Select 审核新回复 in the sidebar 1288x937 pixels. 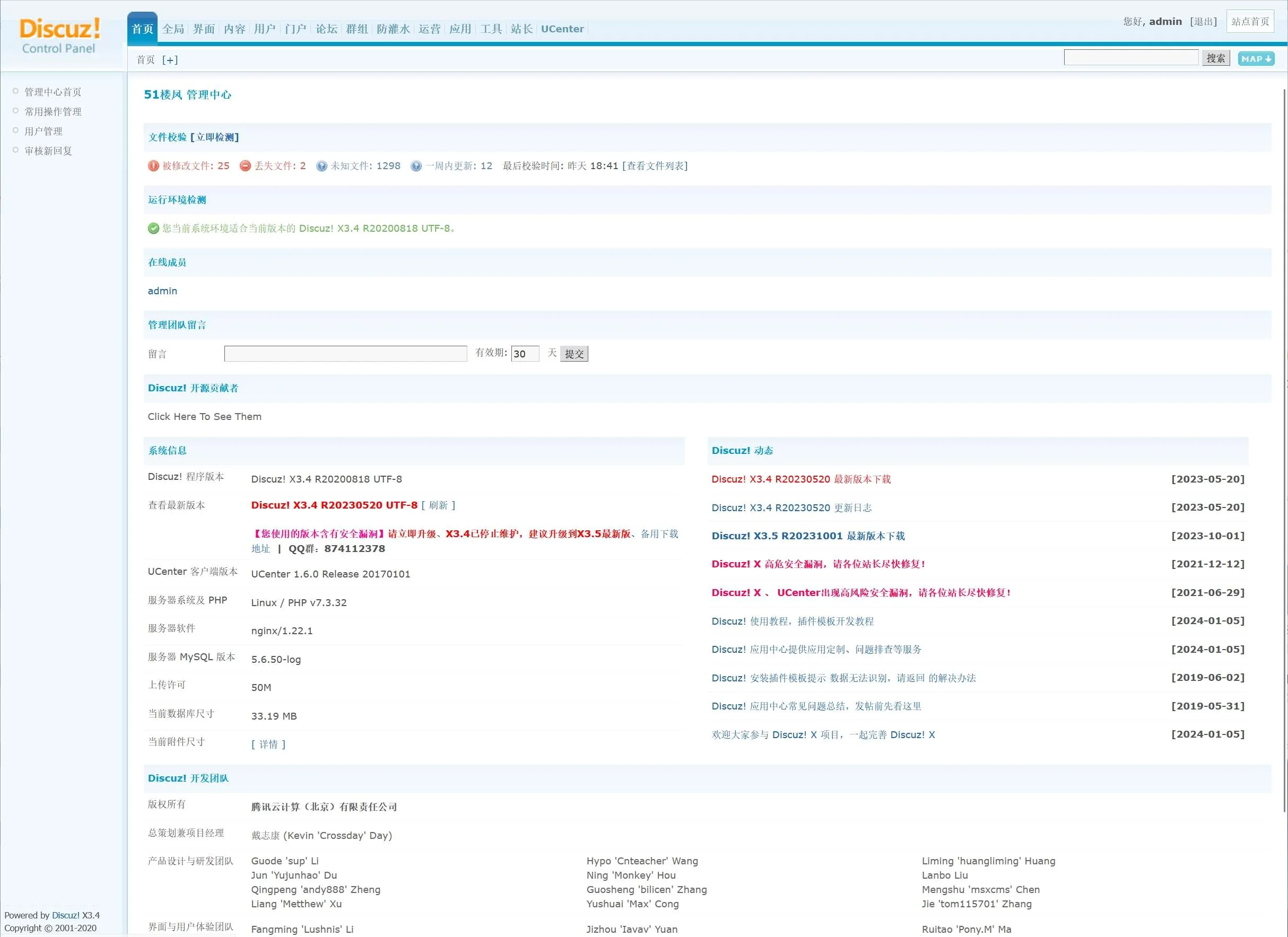(48, 151)
